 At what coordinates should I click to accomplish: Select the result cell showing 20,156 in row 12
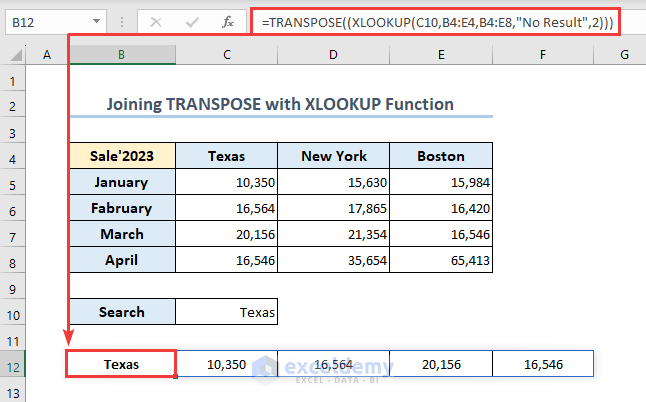pyautogui.click(x=440, y=364)
